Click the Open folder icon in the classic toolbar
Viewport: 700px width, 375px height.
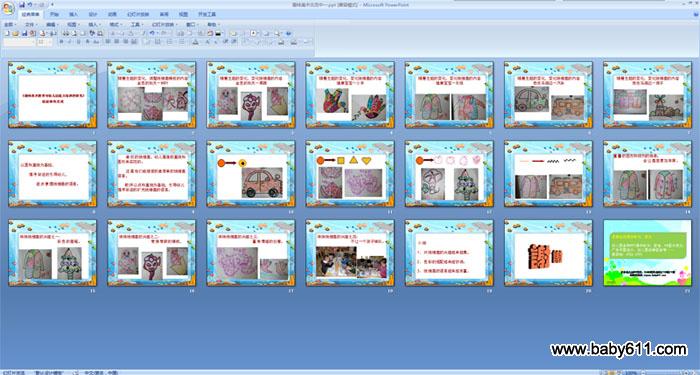(16, 33)
